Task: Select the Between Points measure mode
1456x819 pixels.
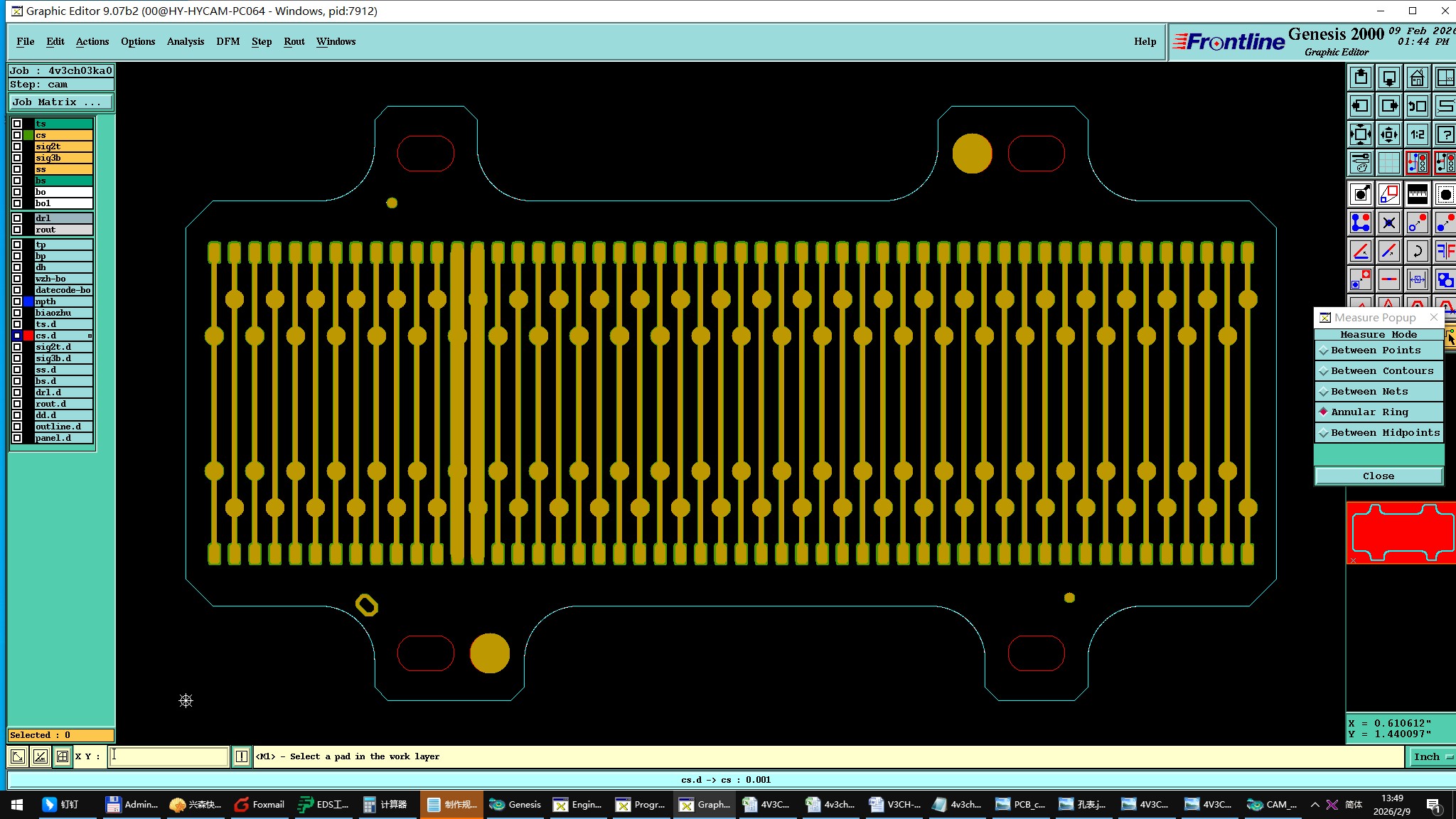Action: 1375,350
